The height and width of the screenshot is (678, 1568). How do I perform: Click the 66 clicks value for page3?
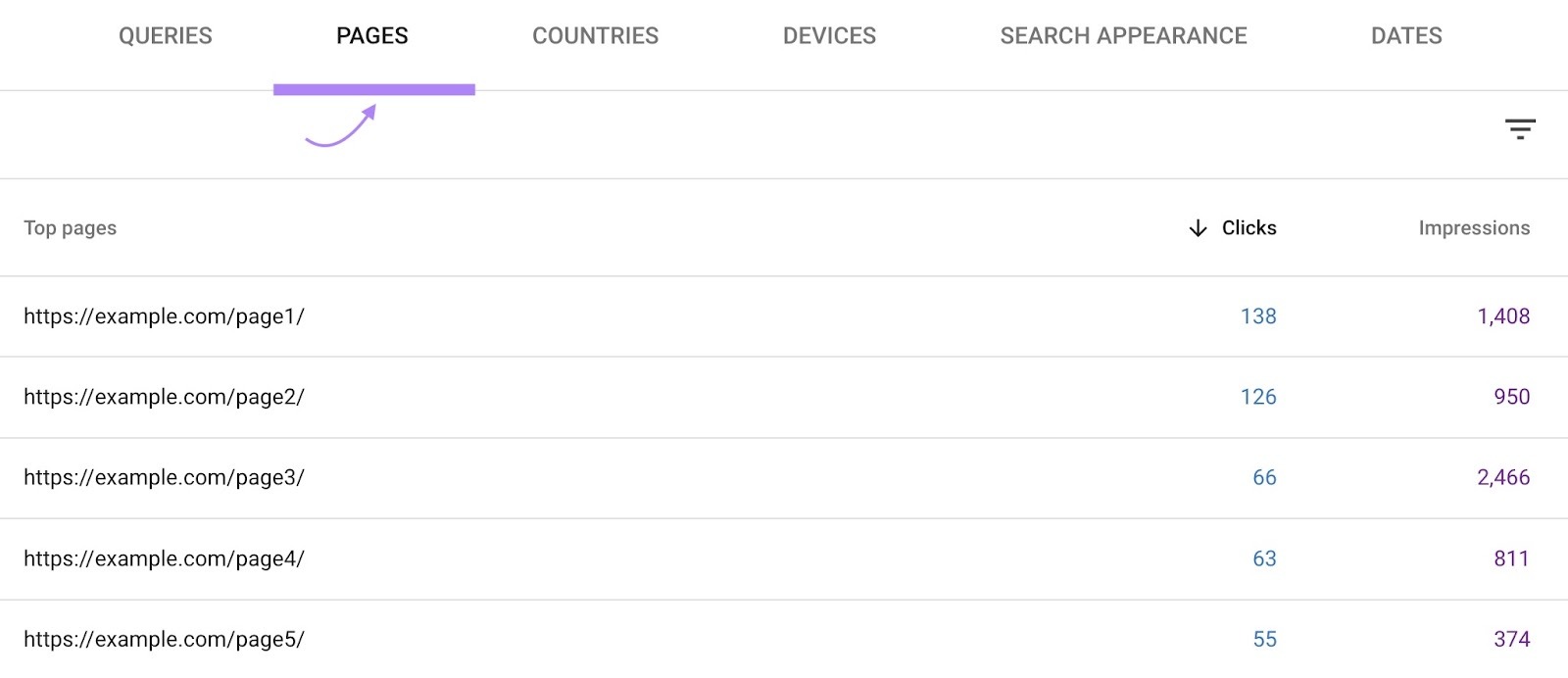[x=1265, y=478]
